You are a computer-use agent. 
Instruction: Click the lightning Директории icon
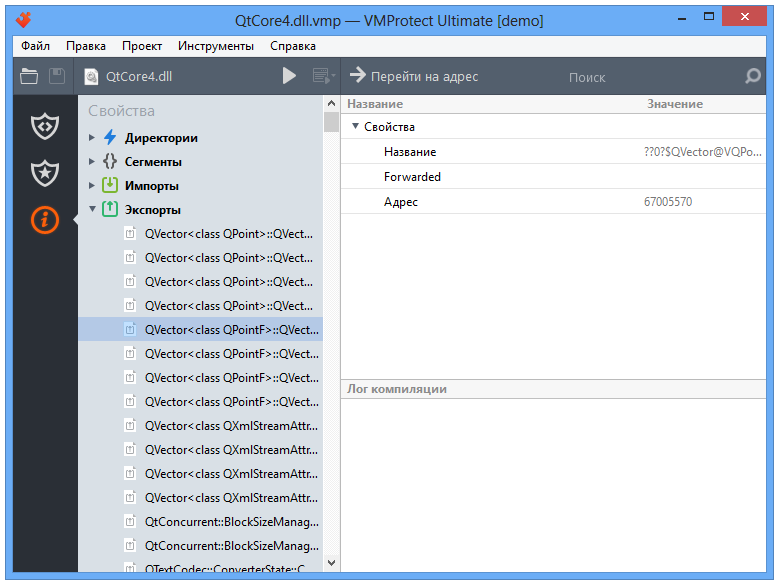110,137
